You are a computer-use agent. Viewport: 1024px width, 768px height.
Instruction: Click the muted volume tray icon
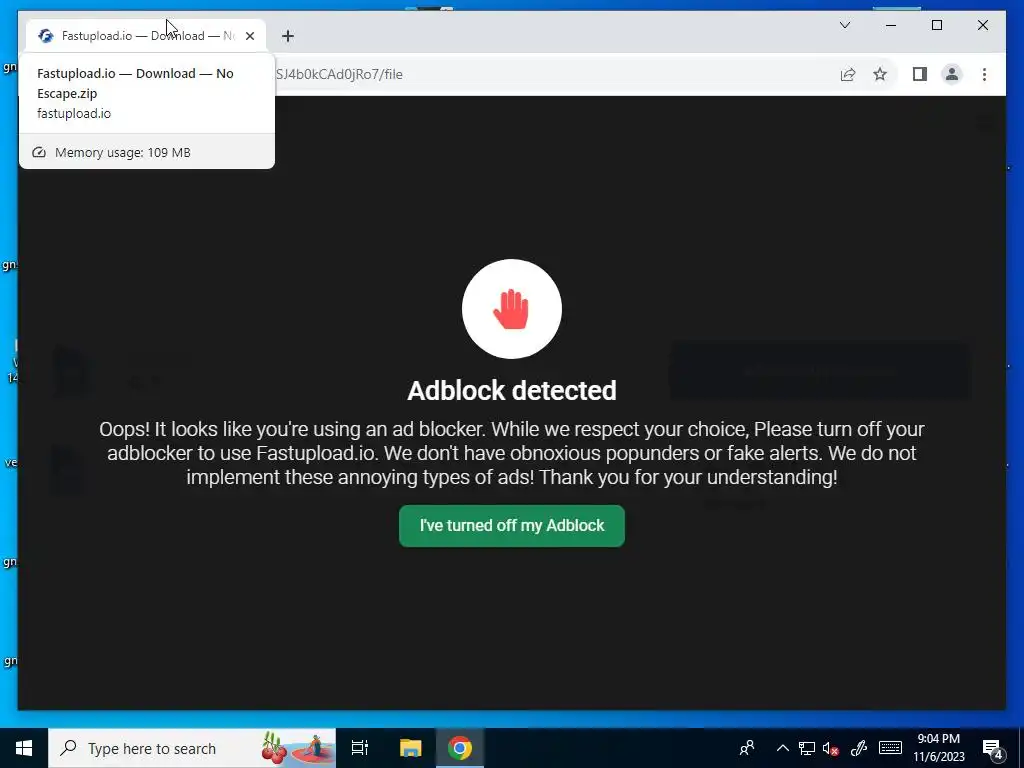coord(831,748)
